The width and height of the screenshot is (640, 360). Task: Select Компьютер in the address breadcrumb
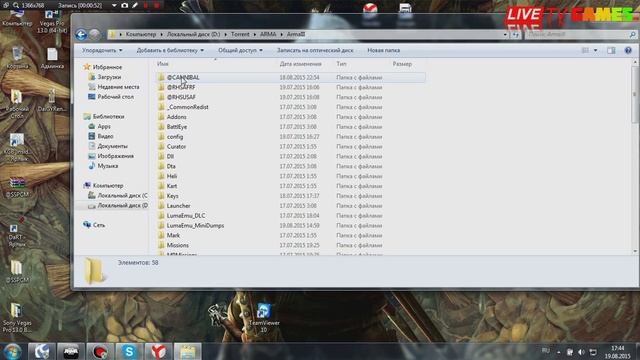point(141,34)
